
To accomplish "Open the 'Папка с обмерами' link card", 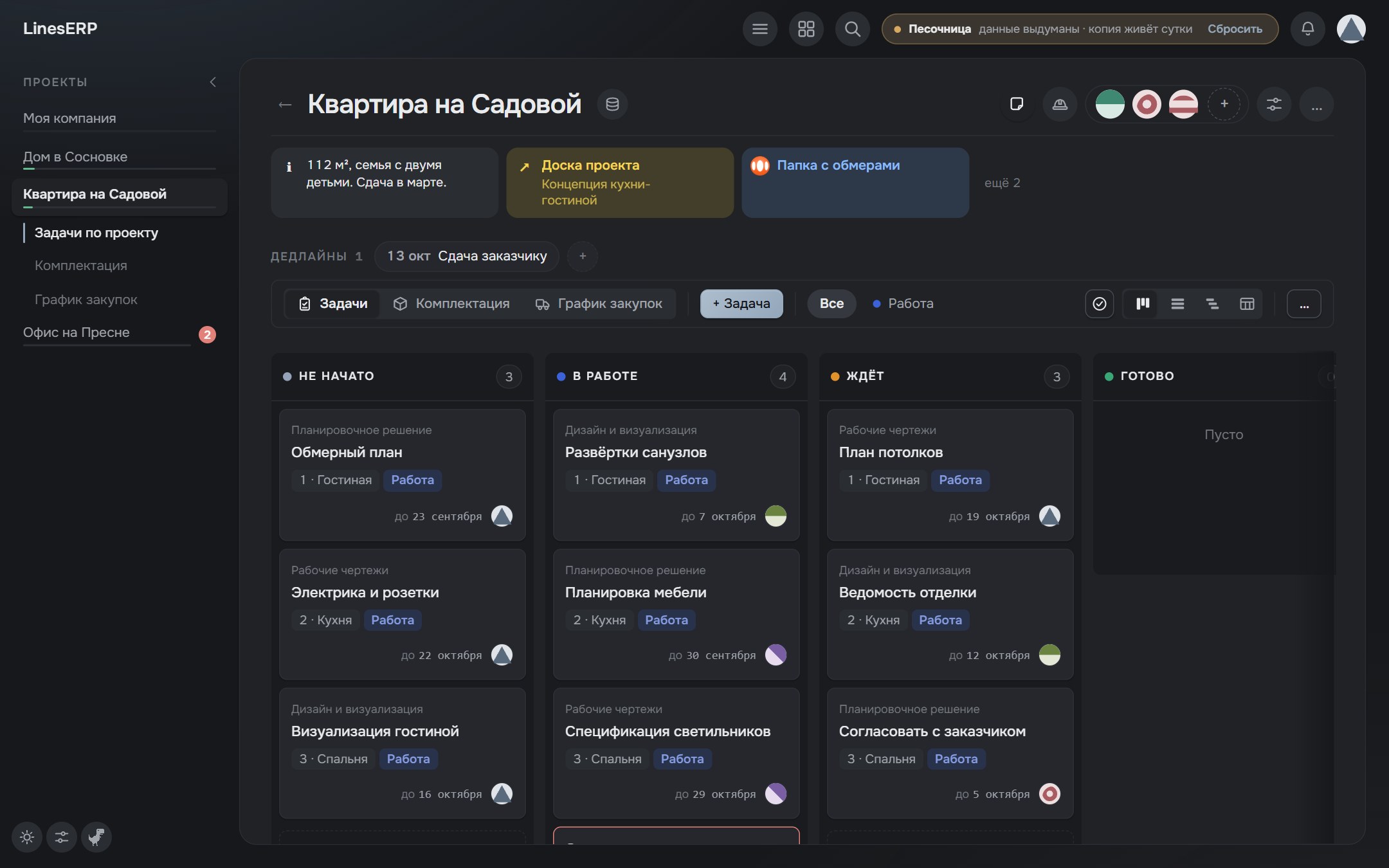I will 855,183.
